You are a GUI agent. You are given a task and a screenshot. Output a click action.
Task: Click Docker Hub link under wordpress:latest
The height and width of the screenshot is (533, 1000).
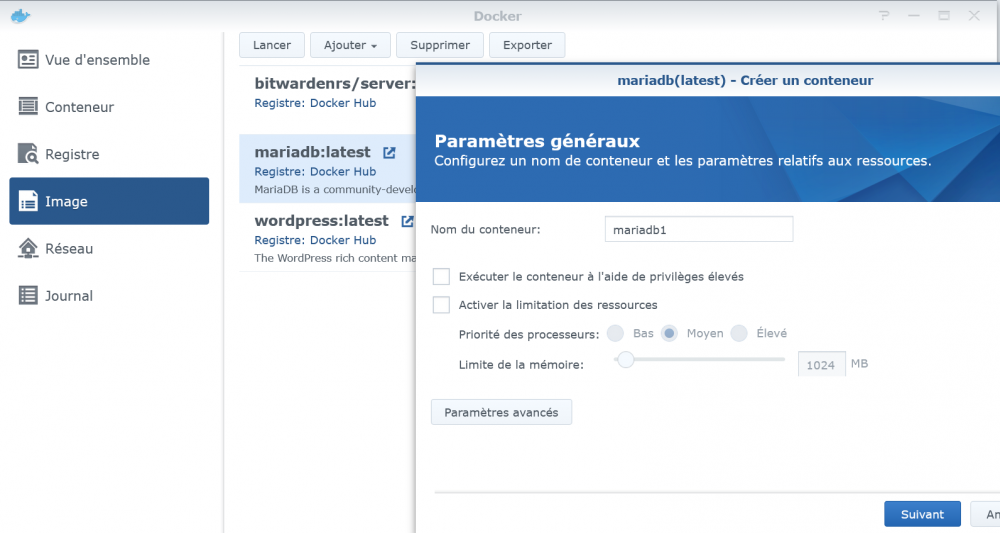coord(343,240)
